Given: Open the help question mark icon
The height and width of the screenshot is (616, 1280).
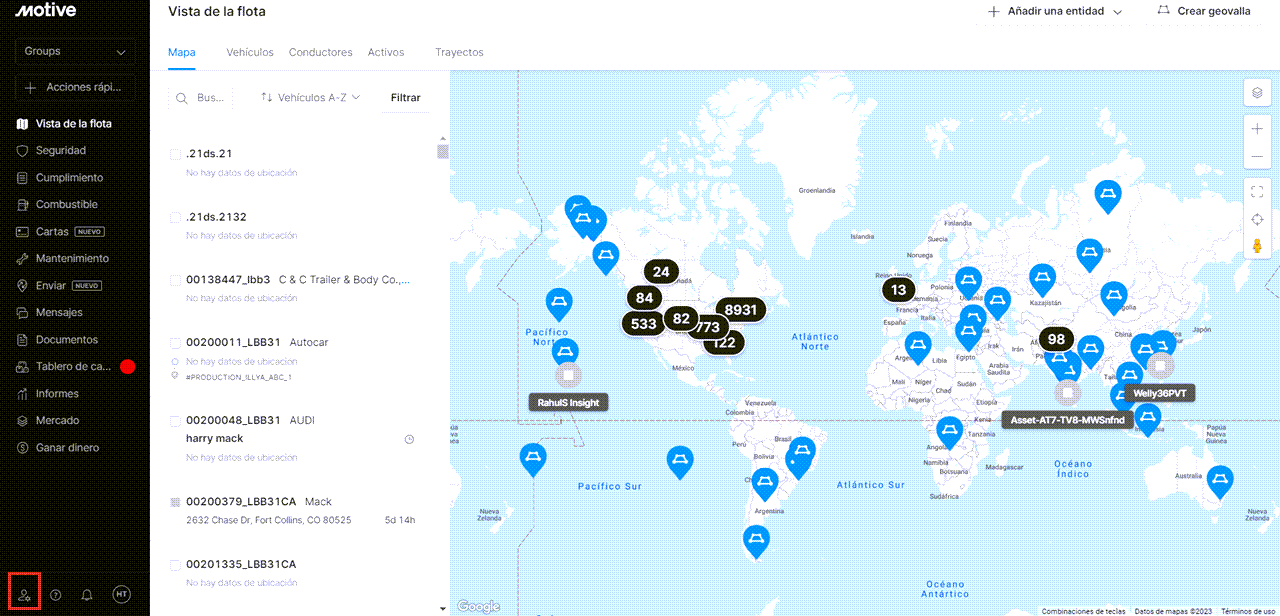Looking at the screenshot, I should (x=56, y=595).
